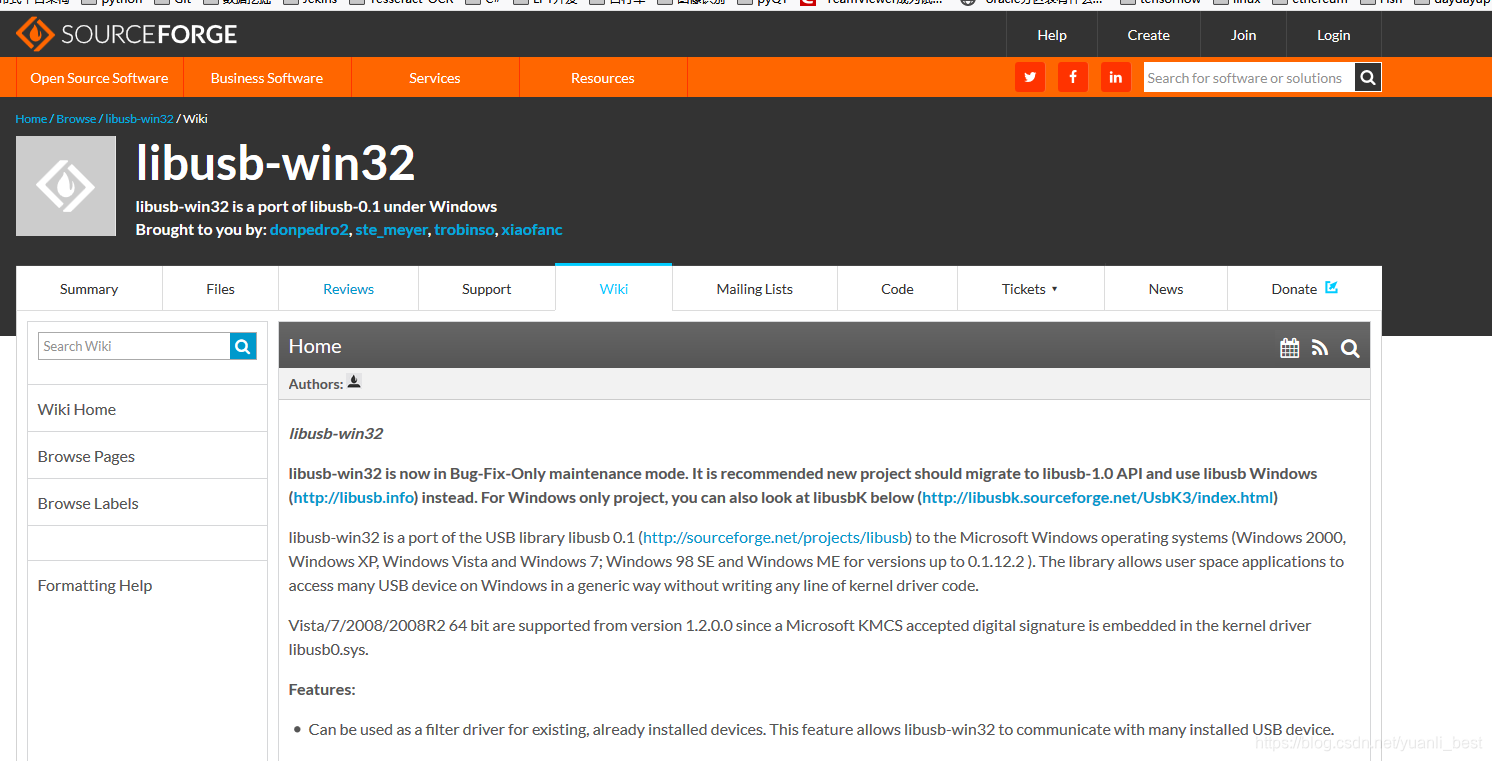This screenshot has height=761, width=1492.
Task: Switch to the News tab
Action: click(1166, 289)
